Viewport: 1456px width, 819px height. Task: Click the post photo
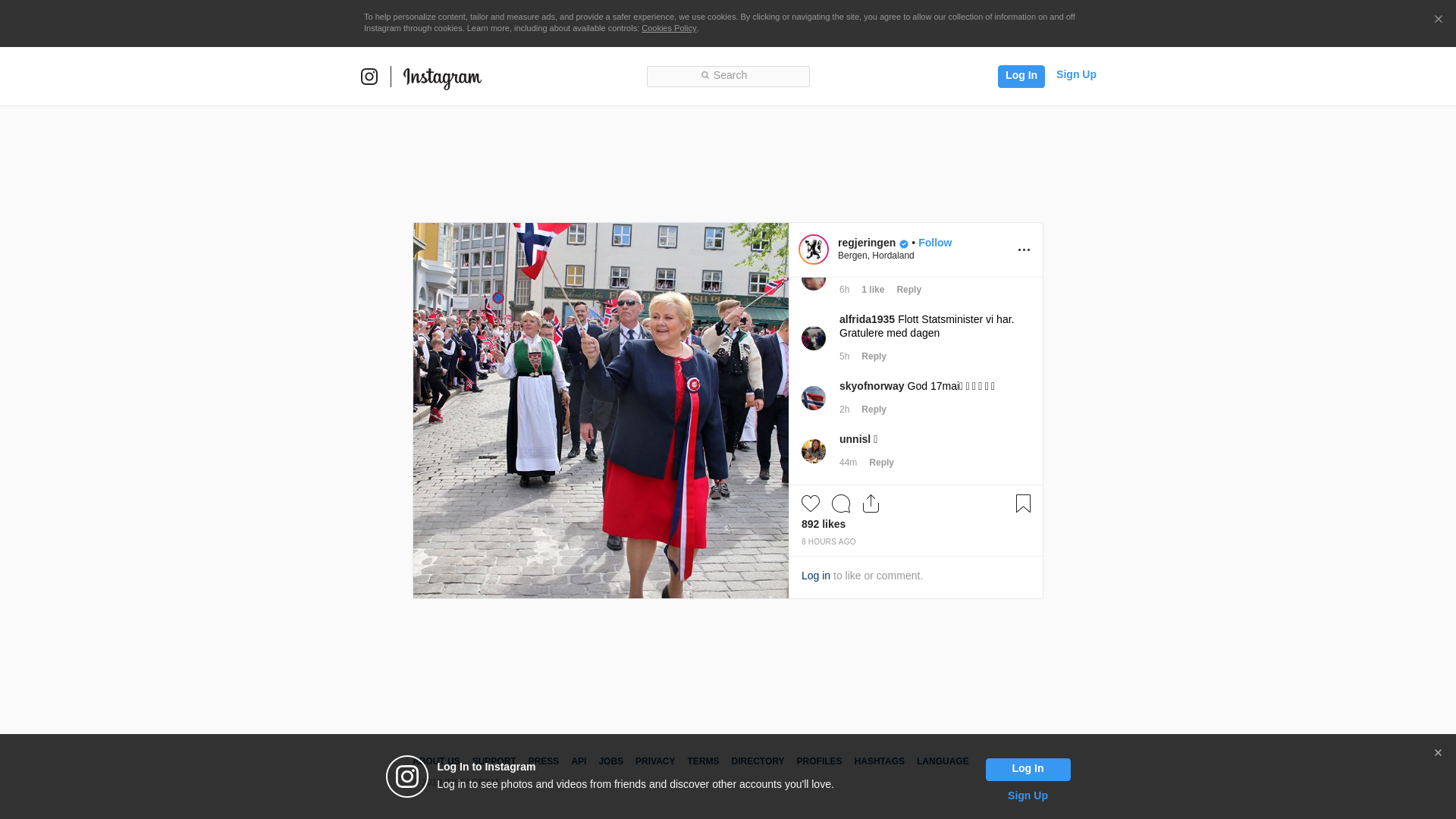pyautogui.click(x=601, y=410)
